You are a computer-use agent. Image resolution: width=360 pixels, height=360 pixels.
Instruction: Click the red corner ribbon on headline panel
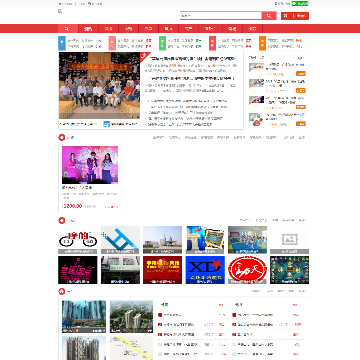coord(145,56)
